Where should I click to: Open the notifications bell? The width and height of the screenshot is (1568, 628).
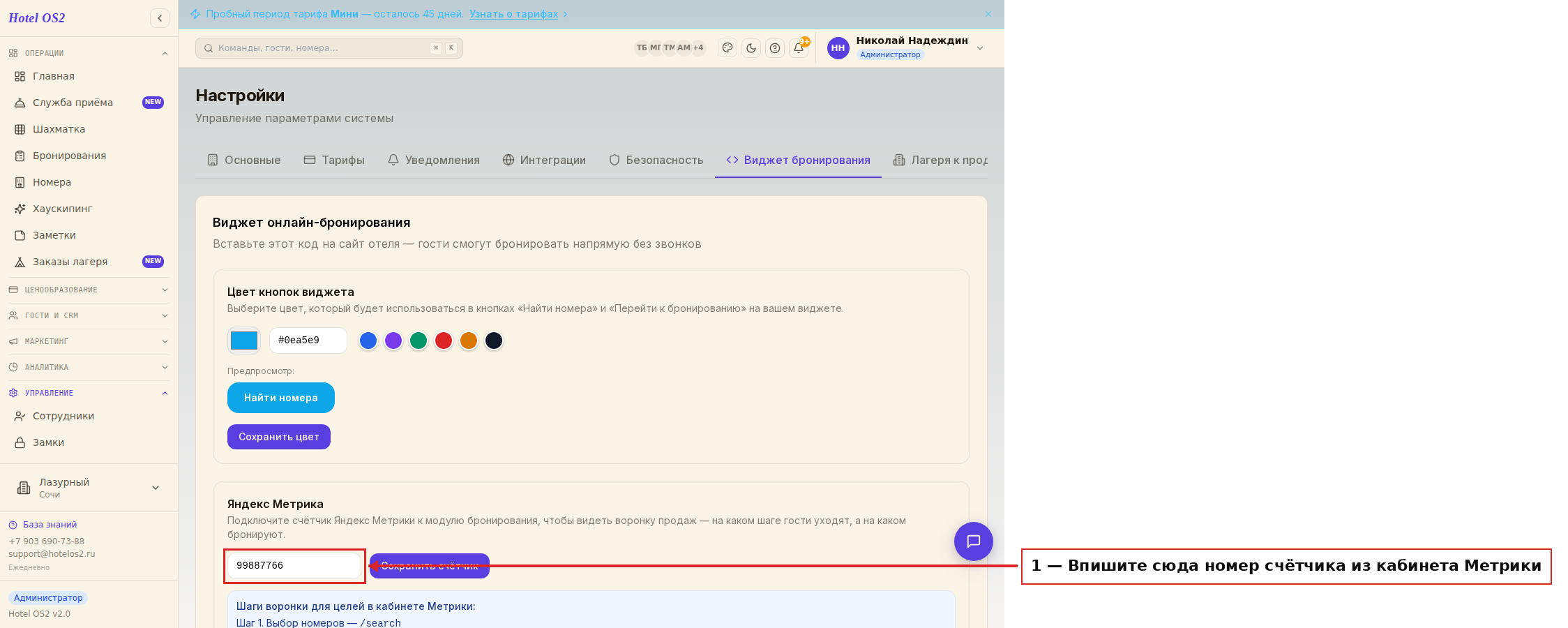point(799,48)
